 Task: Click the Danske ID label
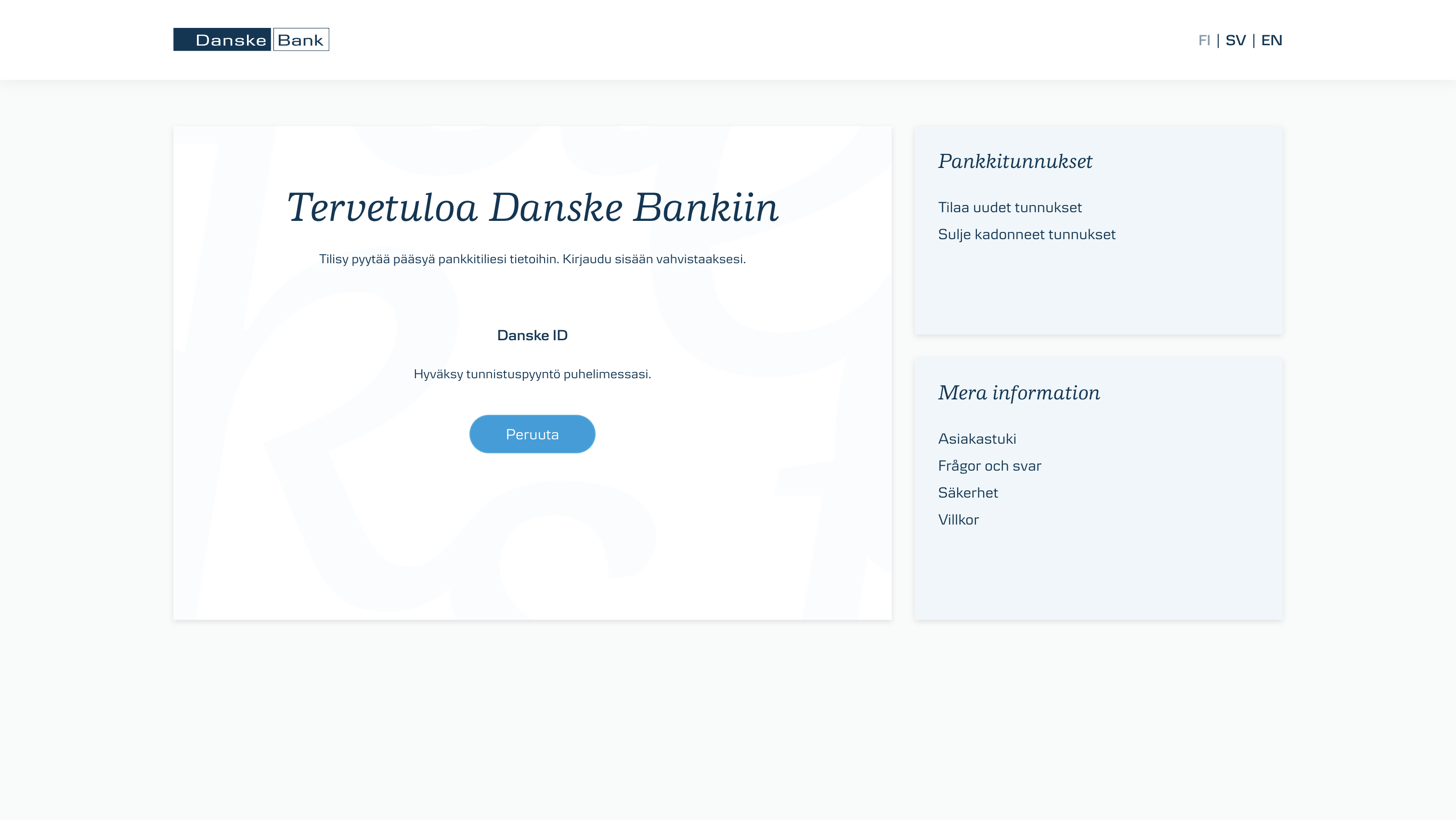(x=532, y=335)
